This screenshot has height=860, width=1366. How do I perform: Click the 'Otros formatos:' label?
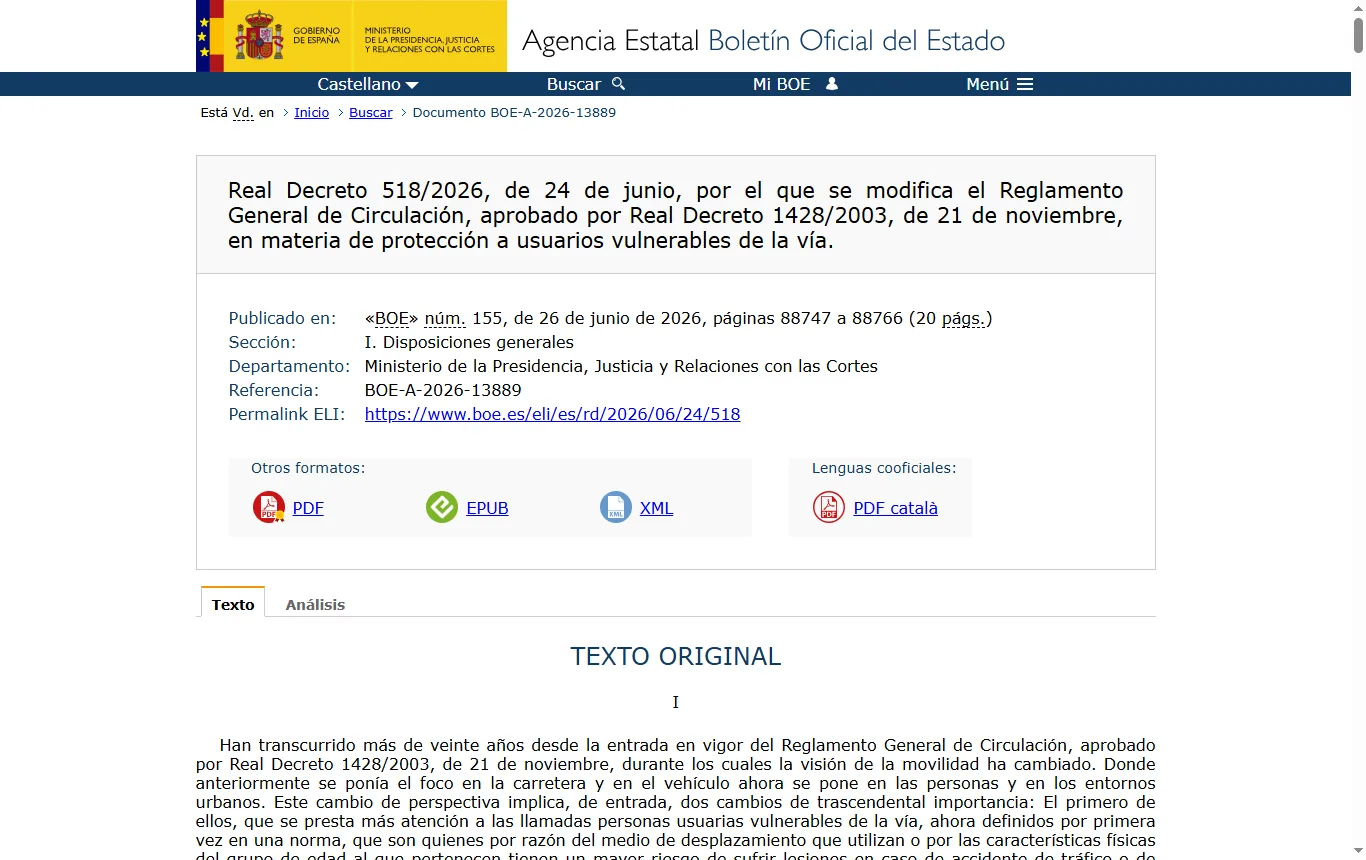(308, 468)
